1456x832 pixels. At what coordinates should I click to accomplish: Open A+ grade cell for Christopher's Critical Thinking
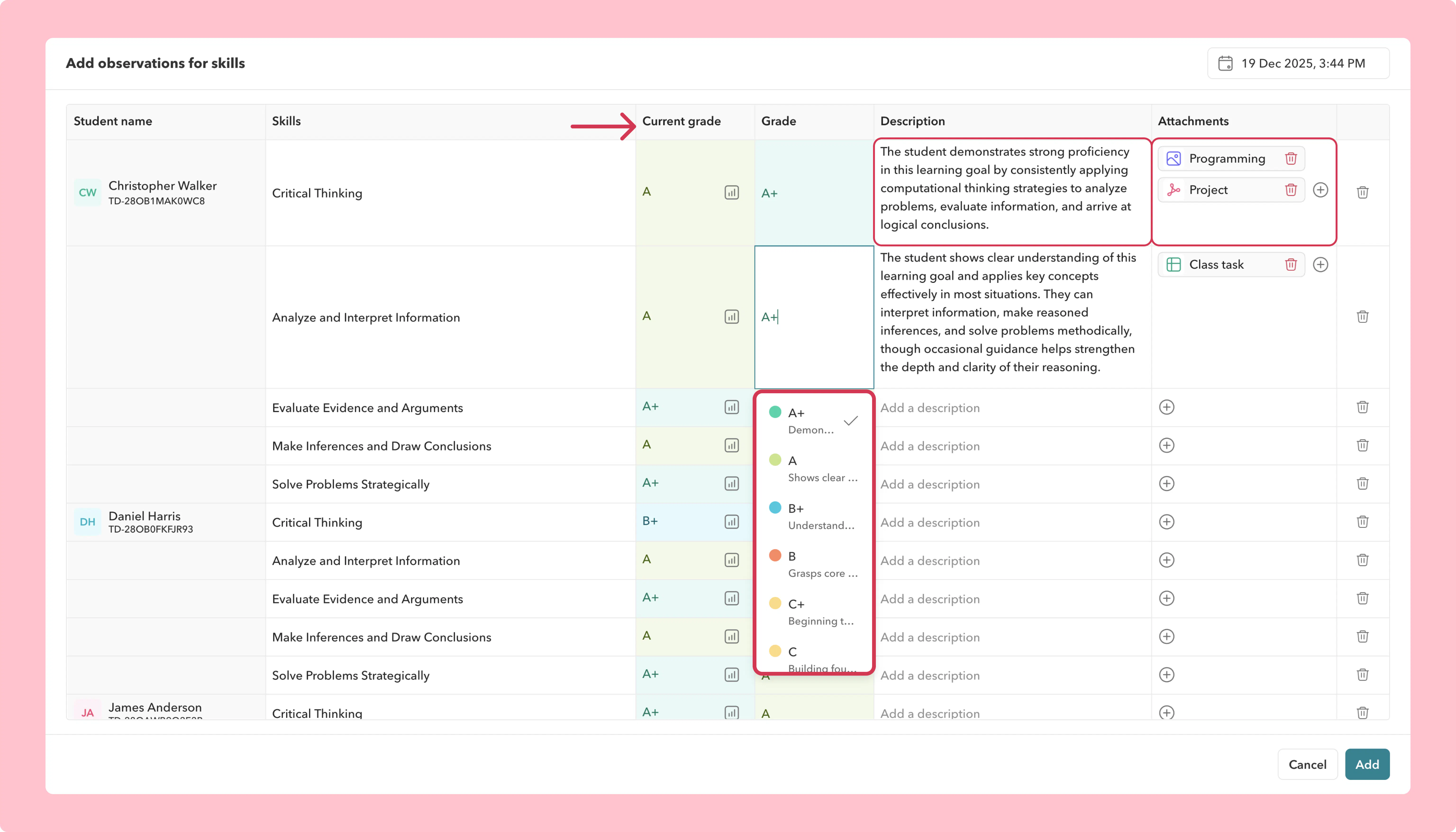point(814,193)
